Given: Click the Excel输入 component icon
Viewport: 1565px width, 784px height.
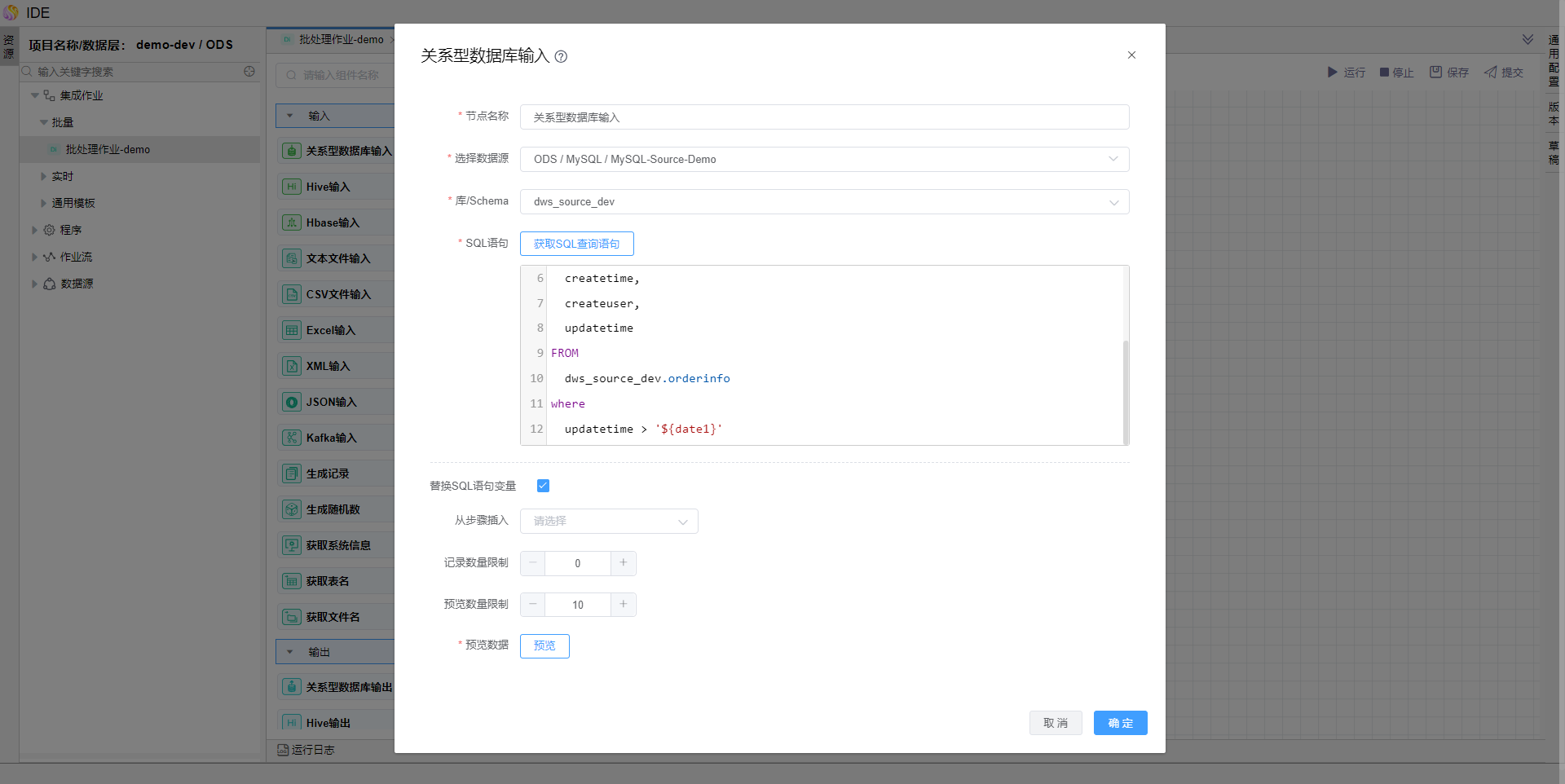Looking at the screenshot, I should pos(291,330).
